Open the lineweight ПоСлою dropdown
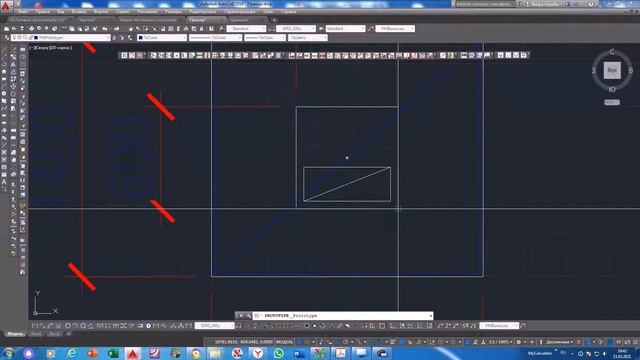This screenshot has width=640, height=360. [265, 38]
